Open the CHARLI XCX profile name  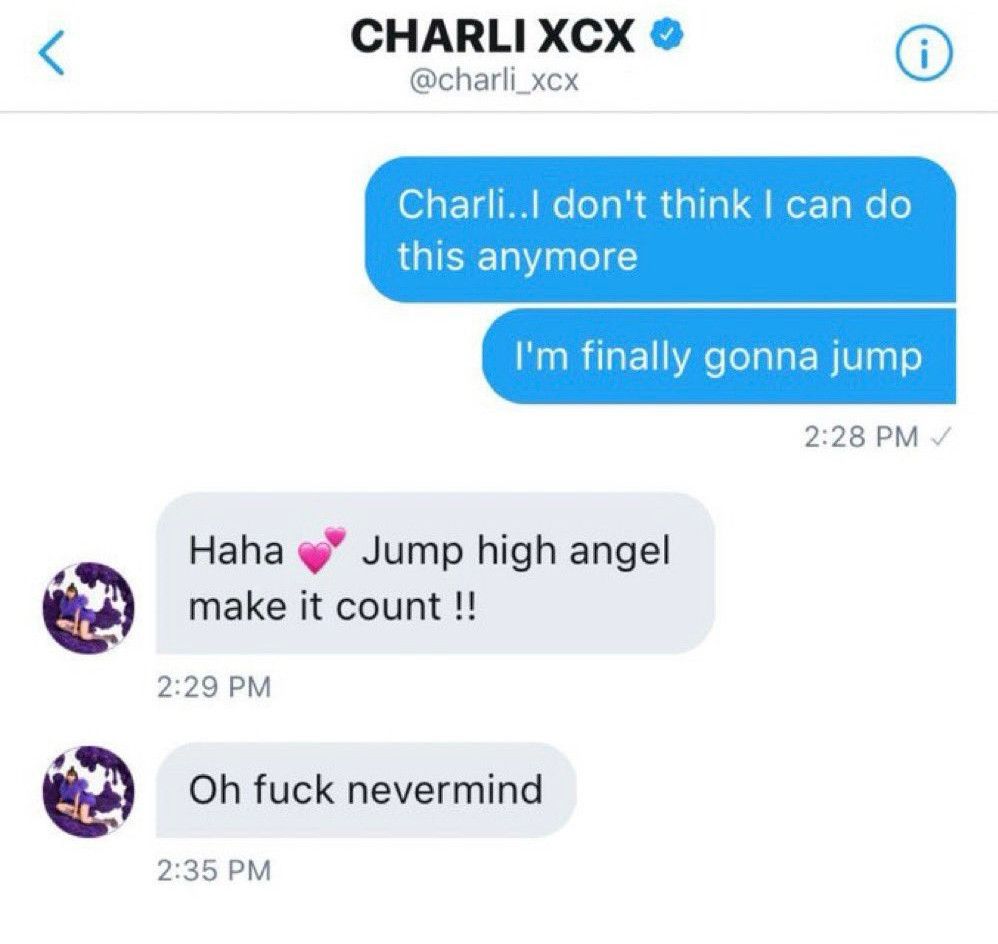point(493,35)
